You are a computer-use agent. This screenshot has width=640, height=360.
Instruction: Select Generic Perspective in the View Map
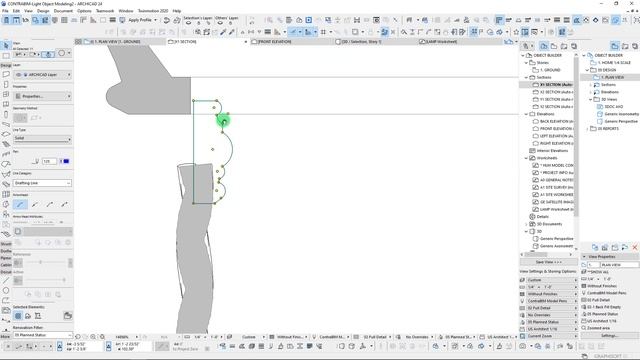[618, 122]
